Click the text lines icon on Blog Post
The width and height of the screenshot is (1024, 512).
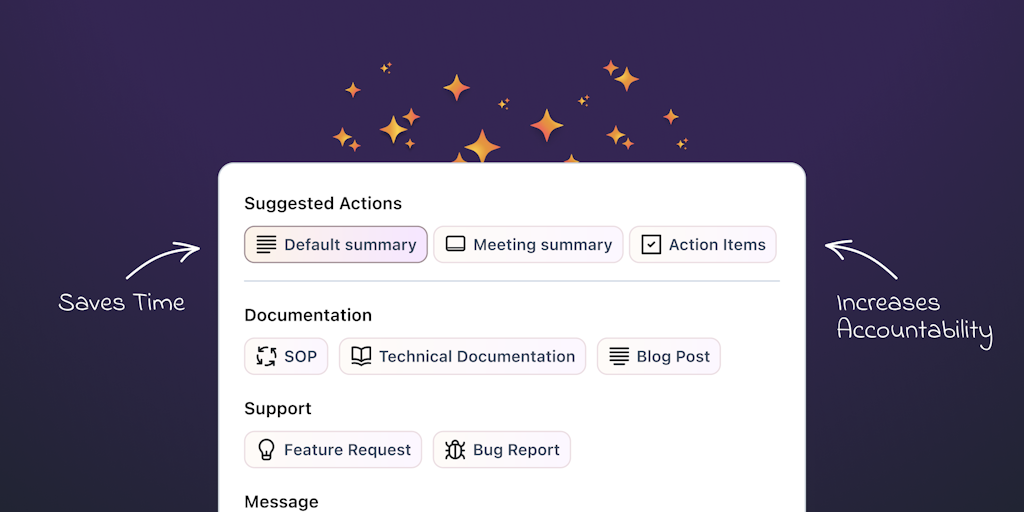[x=619, y=356]
